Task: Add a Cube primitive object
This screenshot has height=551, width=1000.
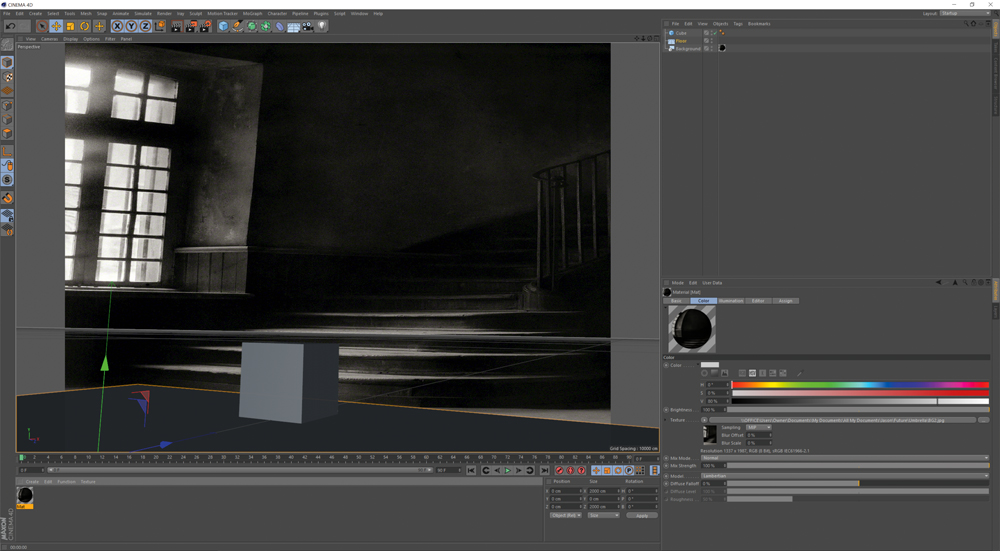Action: pos(223,26)
